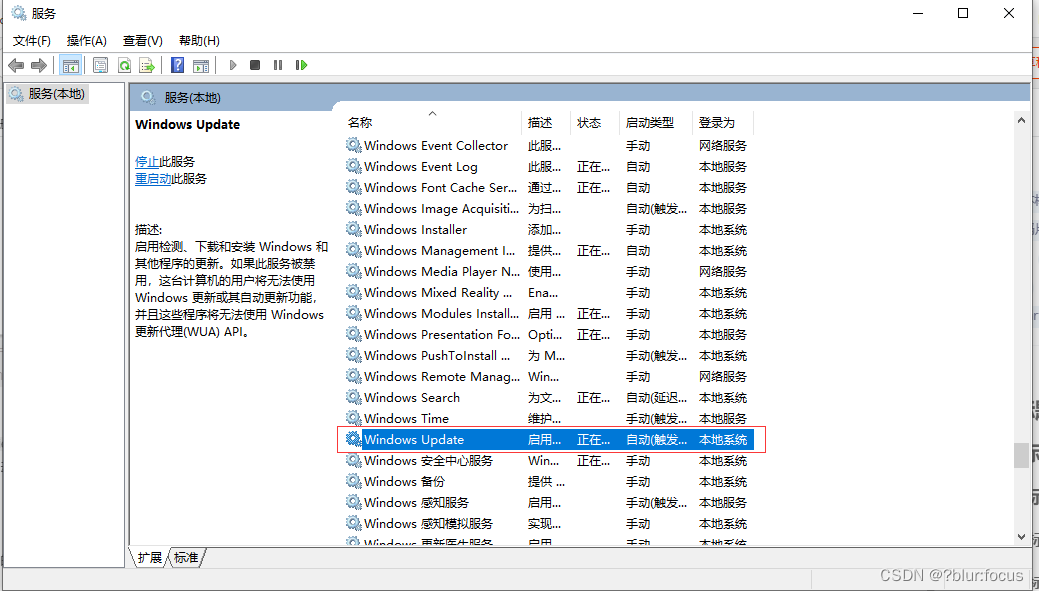Select the Windows 感知模拟服务 row
The width and height of the screenshot is (1039, 591).
click(x=549, y=523)
